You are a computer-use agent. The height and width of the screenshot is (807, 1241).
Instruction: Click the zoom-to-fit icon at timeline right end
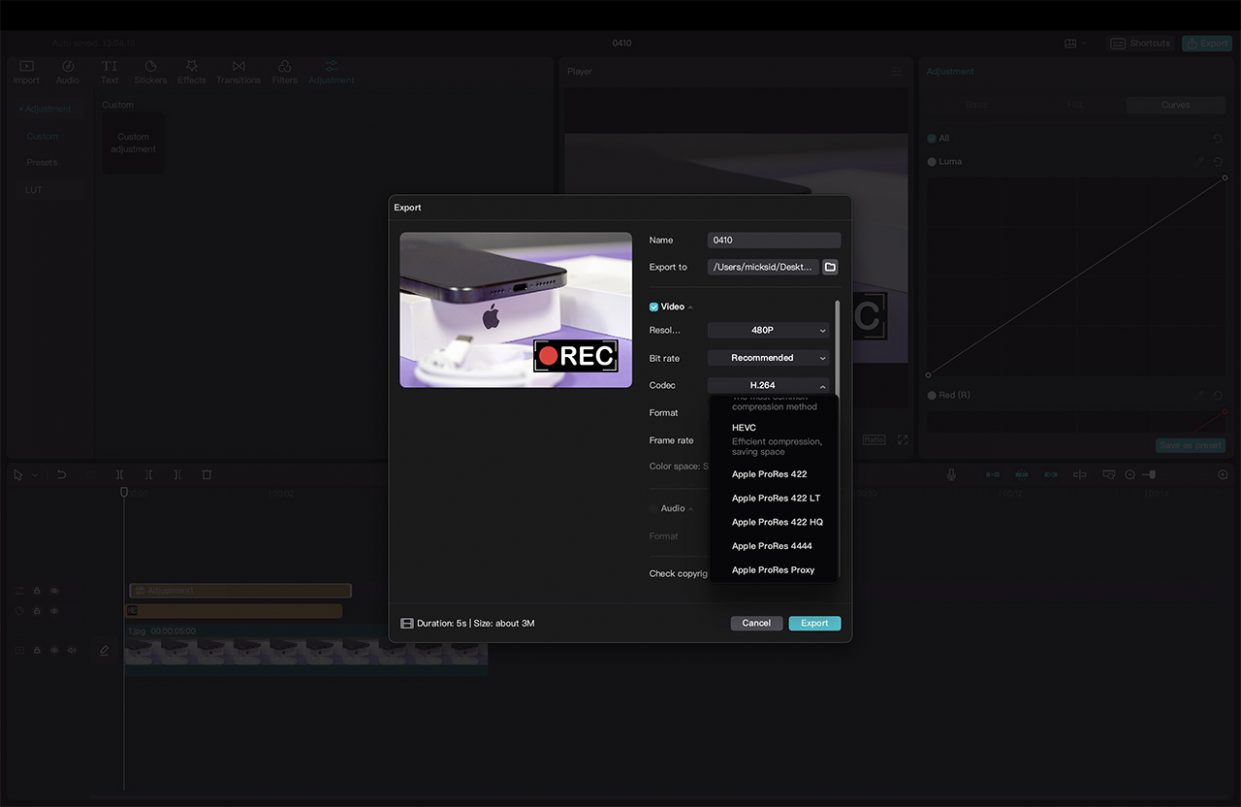click(x=1222, y=475)
